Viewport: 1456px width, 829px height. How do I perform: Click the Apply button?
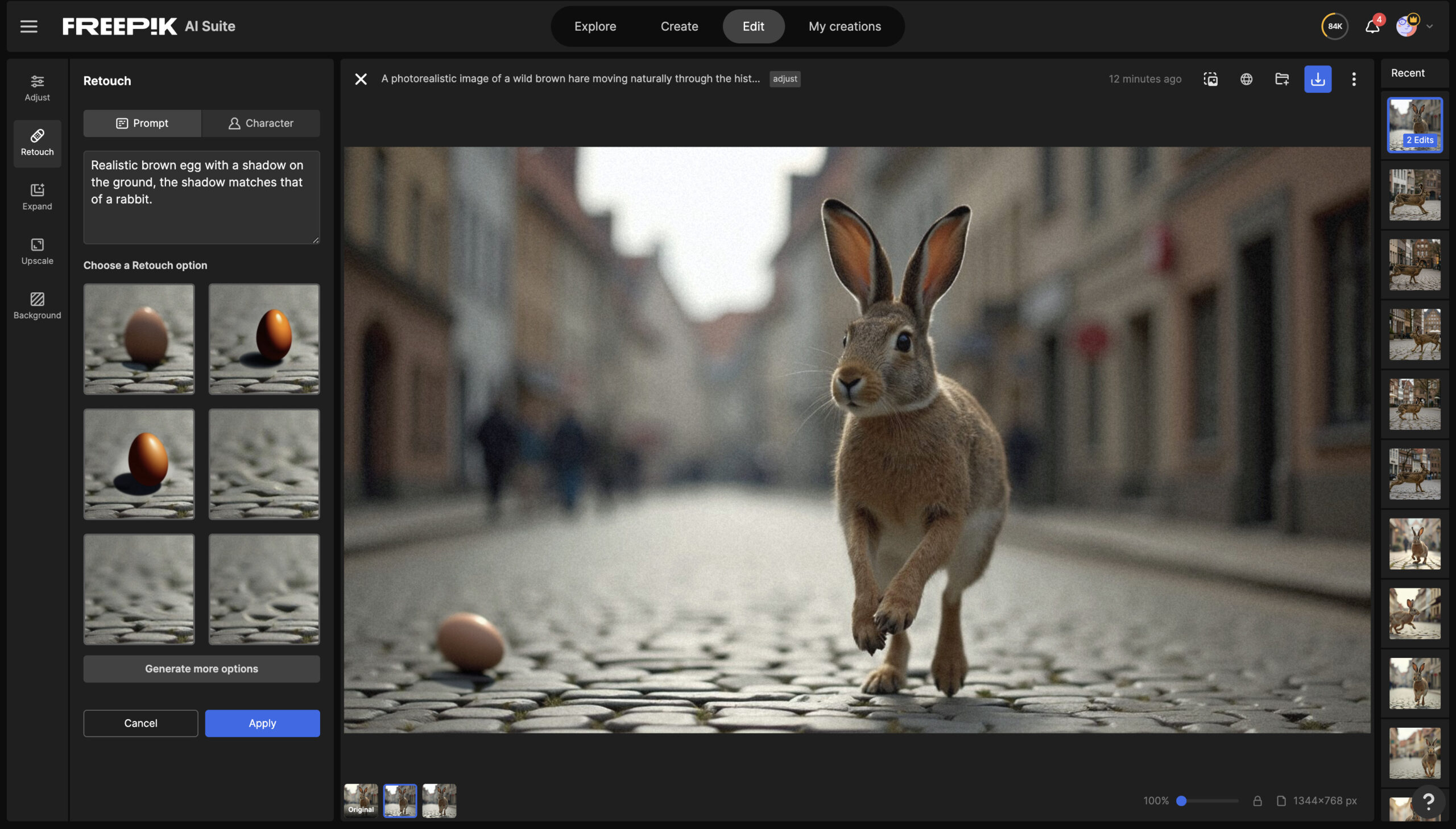pyautogui.click(x=262, y=723)
